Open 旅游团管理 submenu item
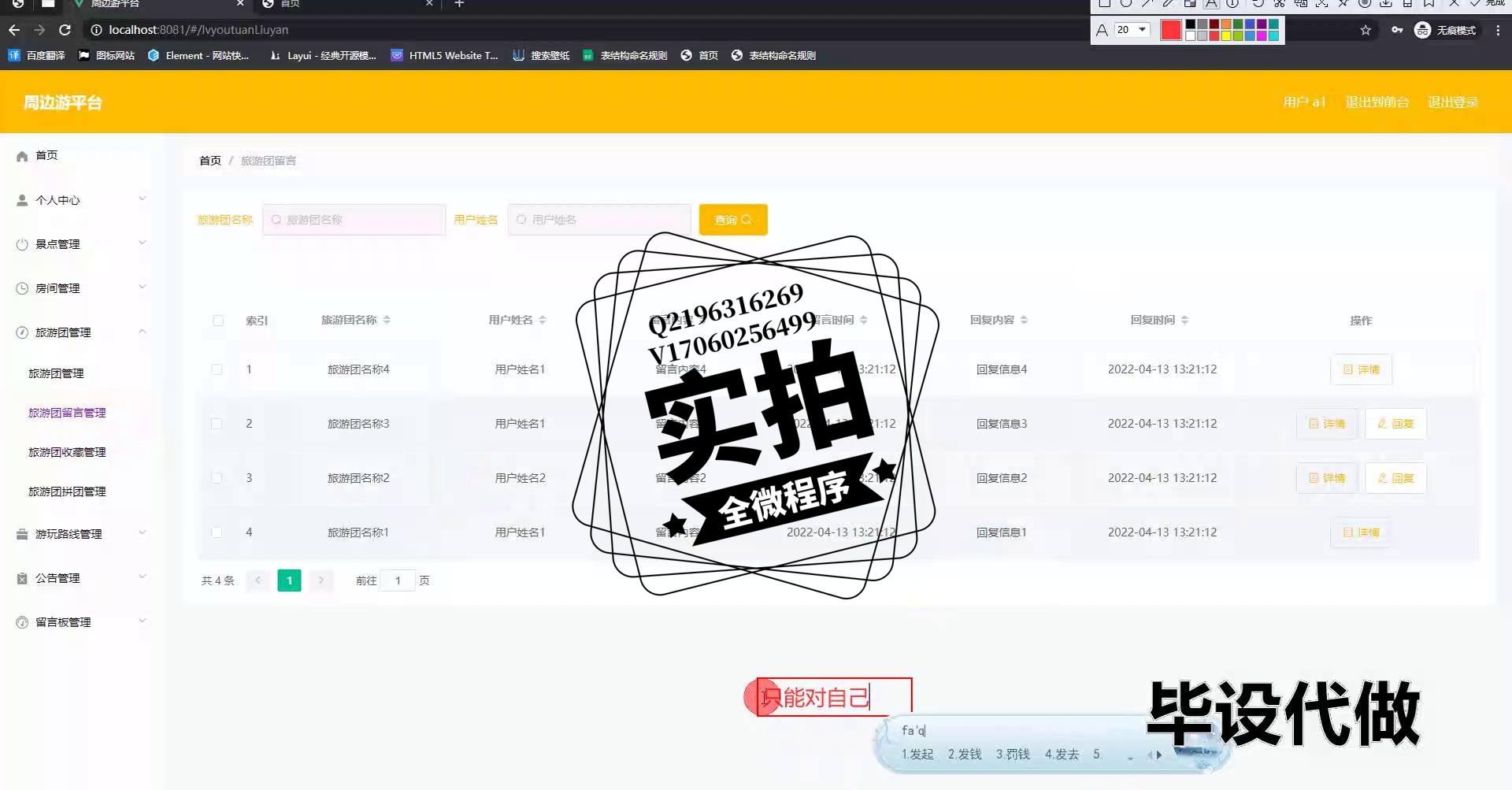This screenshot has width=1512, height=790. [x=56, y=373]
